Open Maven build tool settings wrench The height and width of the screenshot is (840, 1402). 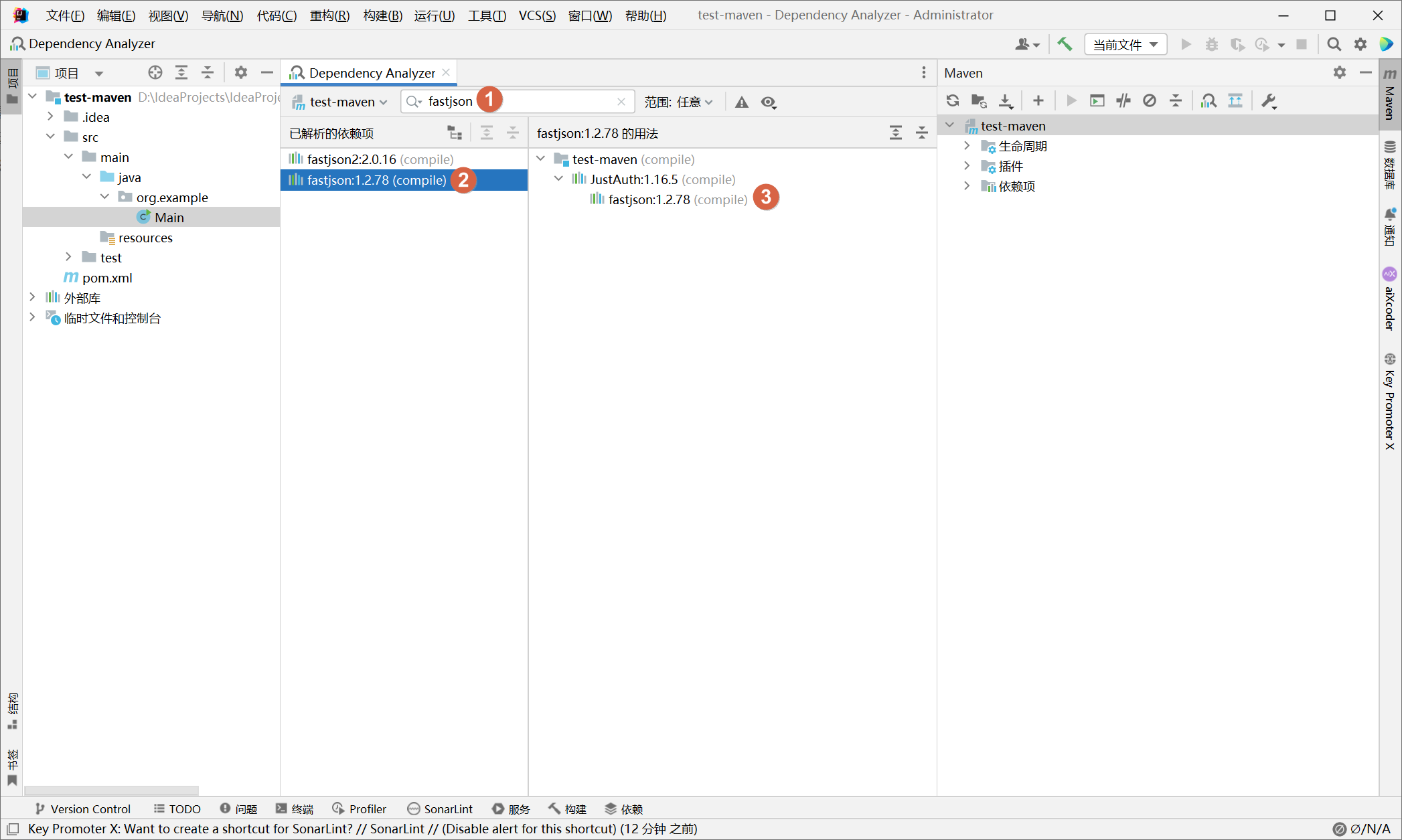[x=1269, y=101]
